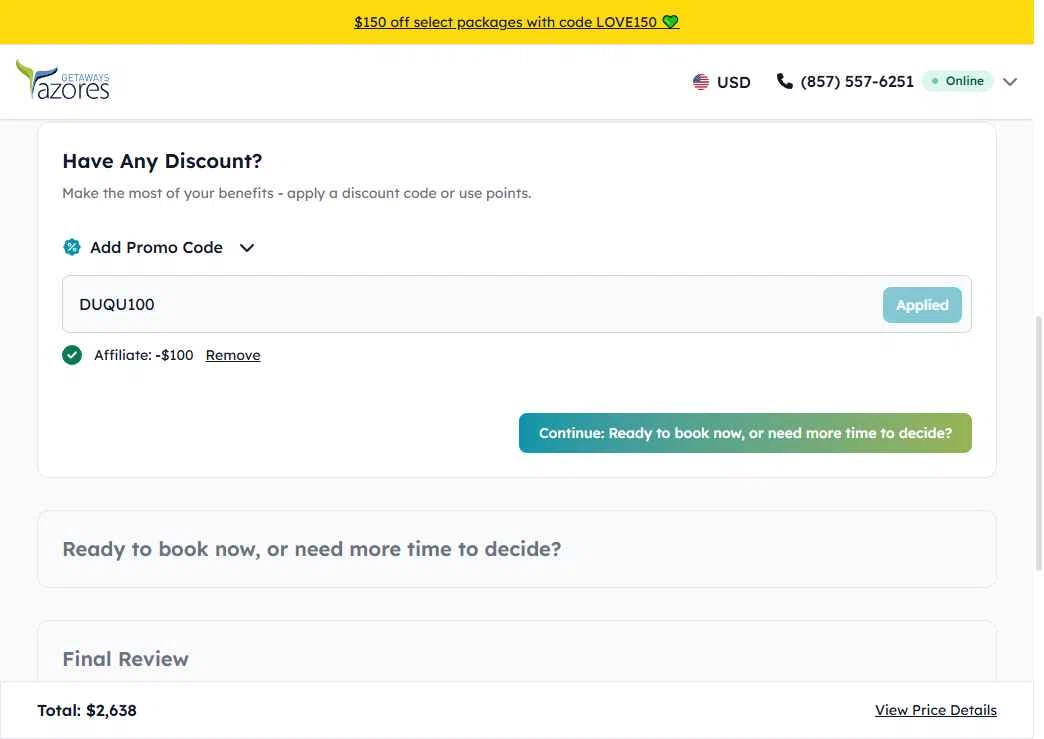Open View Price Details

click(x=935, y=710)
